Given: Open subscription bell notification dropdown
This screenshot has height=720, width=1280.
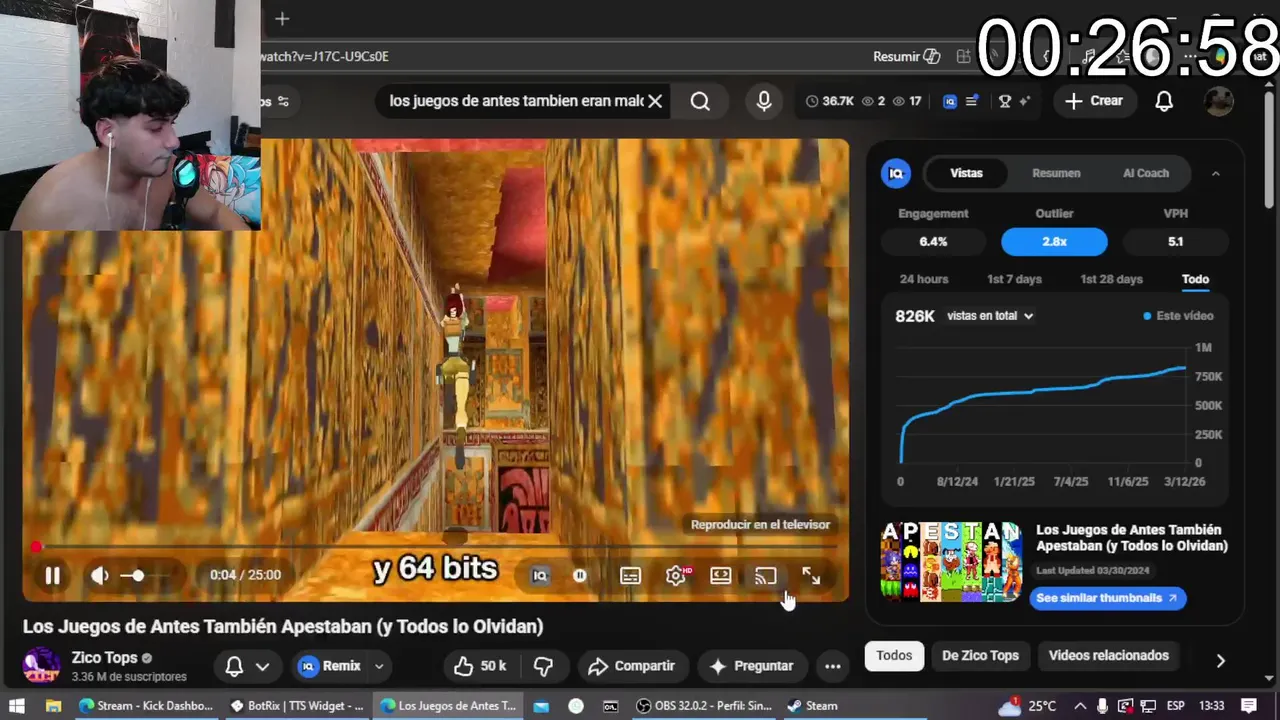Looking at the screenshot, I should (247, 666).
